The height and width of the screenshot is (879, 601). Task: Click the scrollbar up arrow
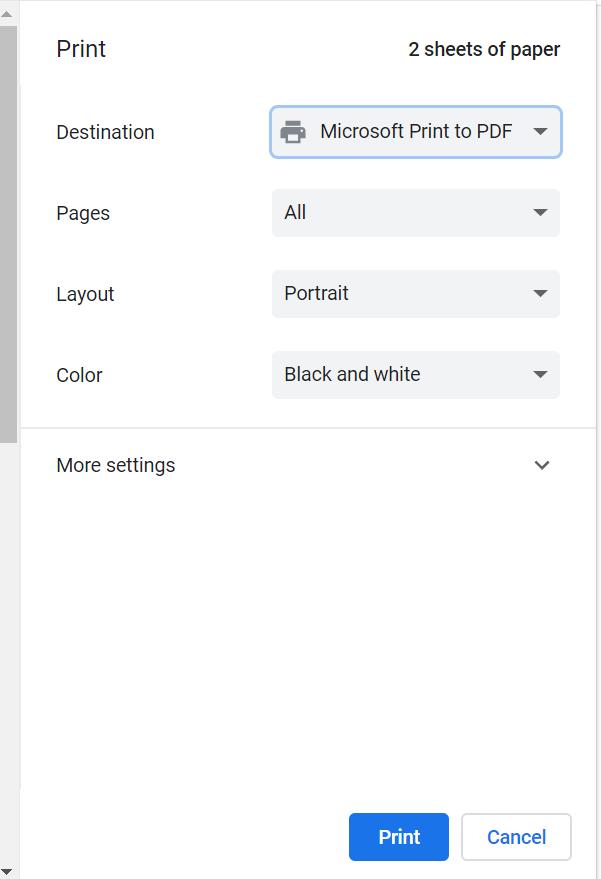[x=8, y=14]
